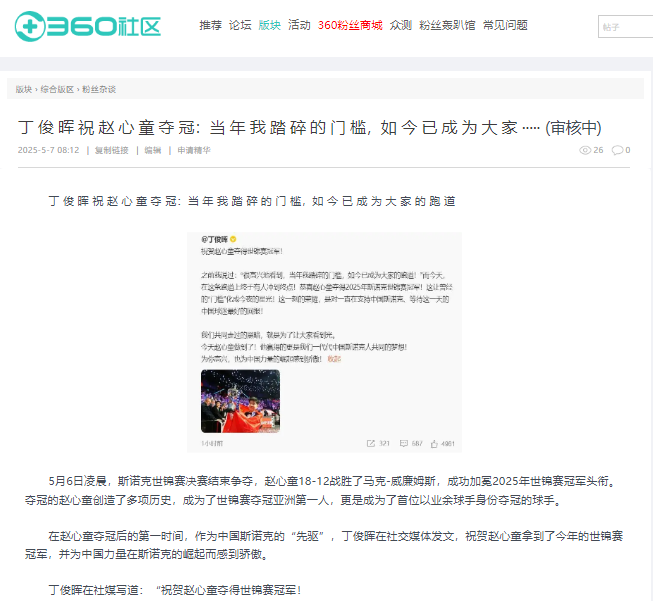Click the comment bubble icon
The image size is (653, 601).
[x=617, y=150]
